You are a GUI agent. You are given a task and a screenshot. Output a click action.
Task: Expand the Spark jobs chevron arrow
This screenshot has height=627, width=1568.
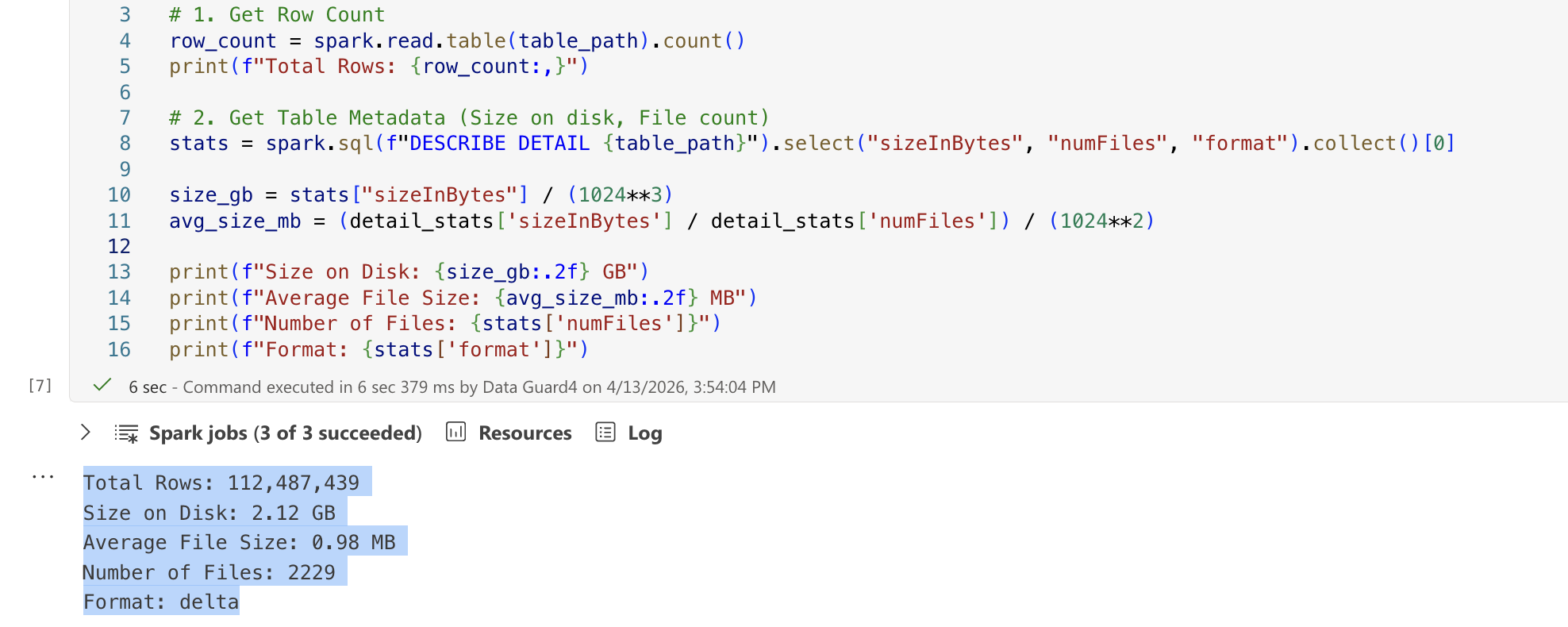click(x=86, y=433)
